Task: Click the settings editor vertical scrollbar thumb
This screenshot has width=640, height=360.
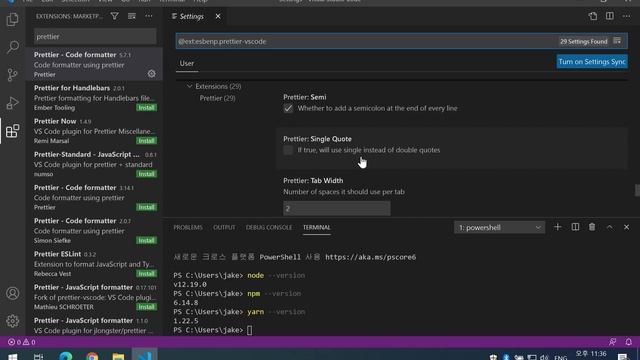Action: coord(637,190)
